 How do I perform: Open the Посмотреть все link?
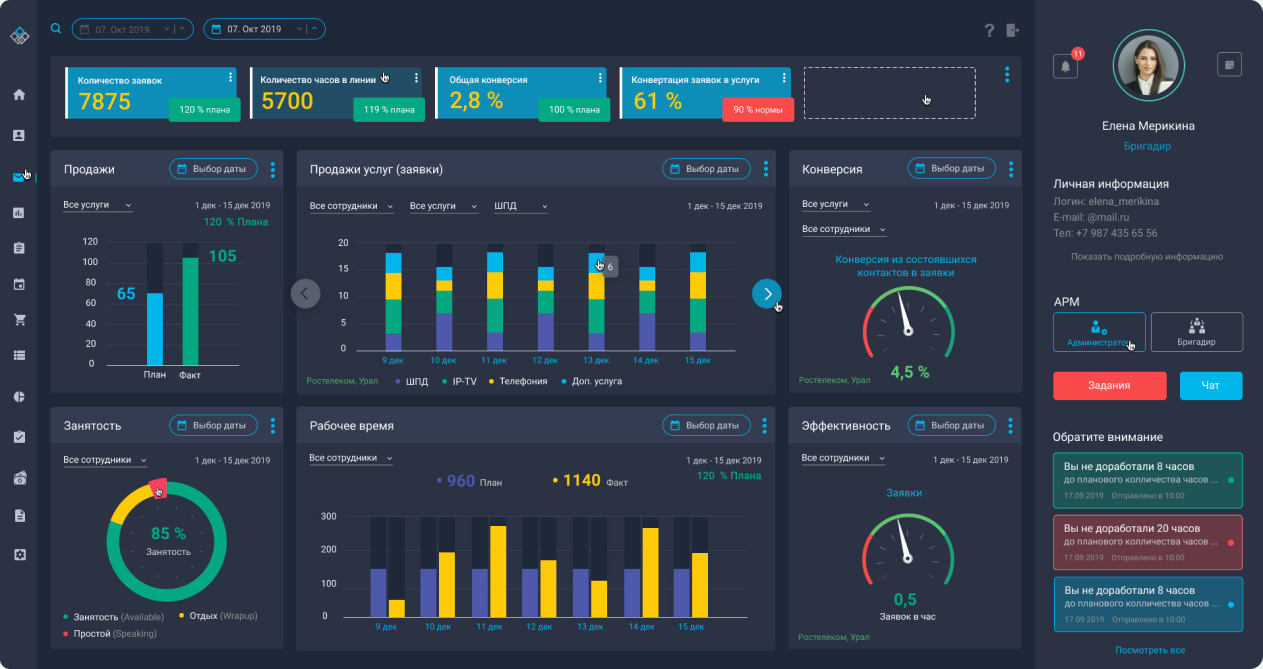(1150, 650)
